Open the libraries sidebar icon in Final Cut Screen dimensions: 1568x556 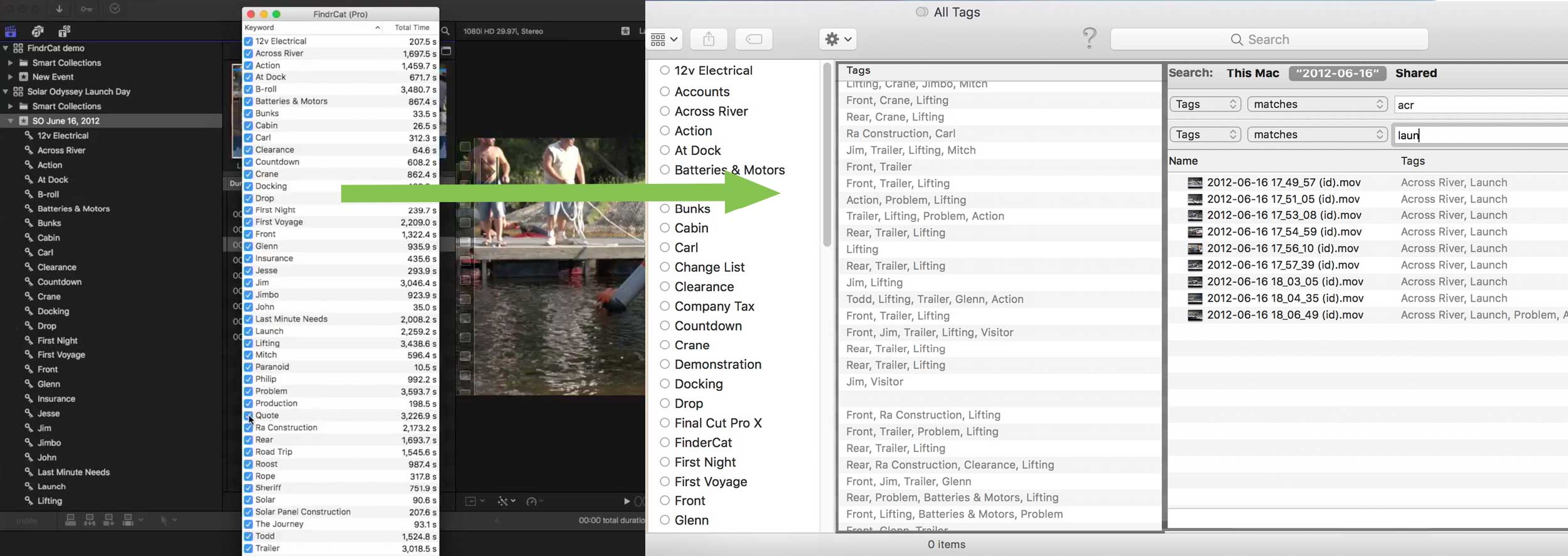[x=11, y=31]
